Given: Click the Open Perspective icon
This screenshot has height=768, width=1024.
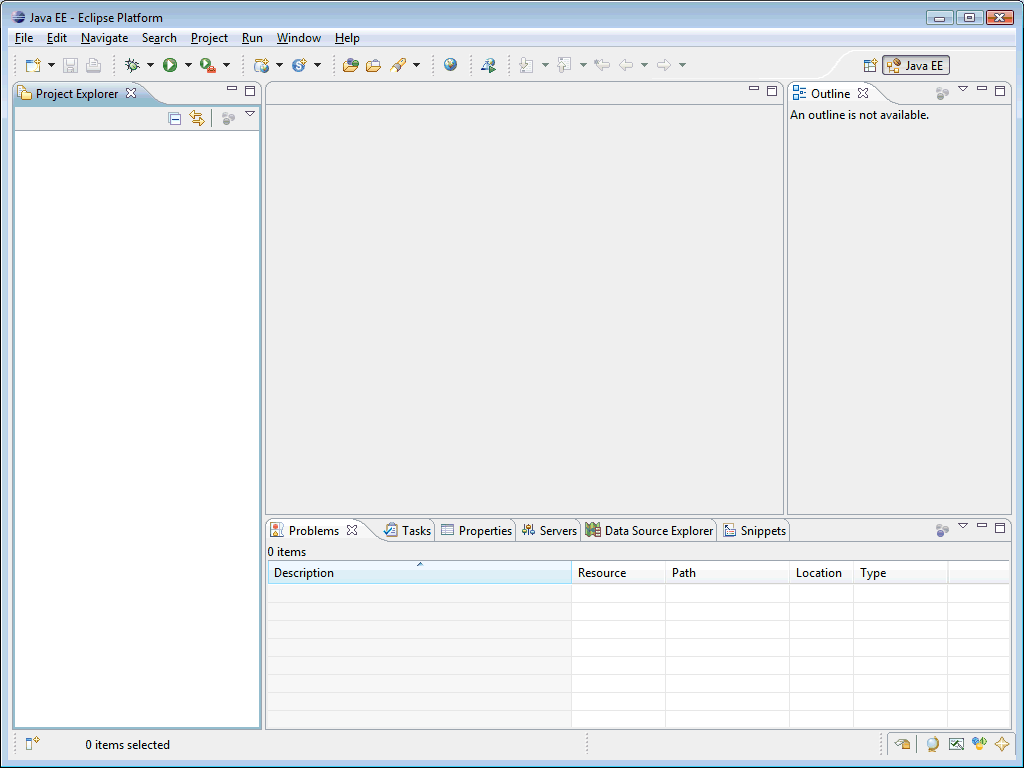Looking at the screenshot, I should (x=870, y=65).
